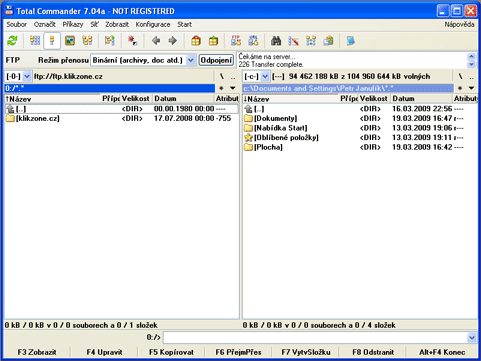
Task: Open the Označit menu
Action: coord(45,24)
